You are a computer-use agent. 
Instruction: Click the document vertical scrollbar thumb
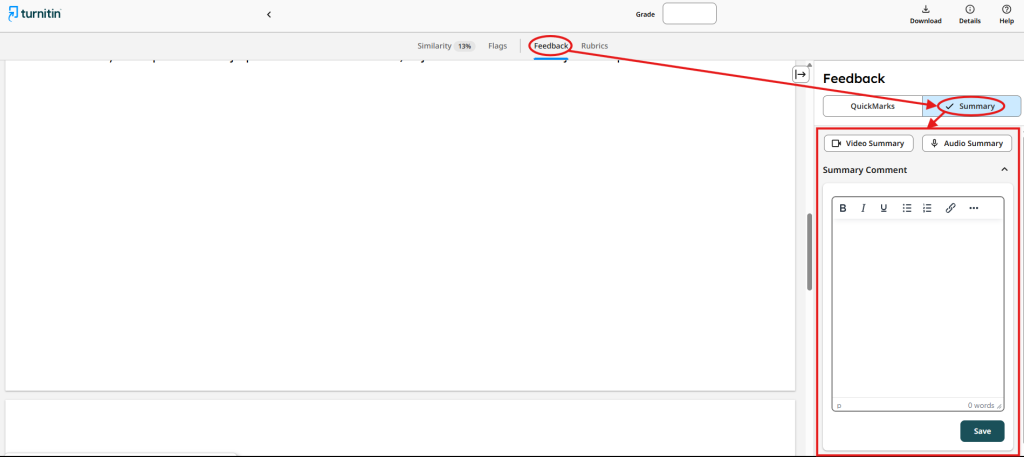click(810, 251)
